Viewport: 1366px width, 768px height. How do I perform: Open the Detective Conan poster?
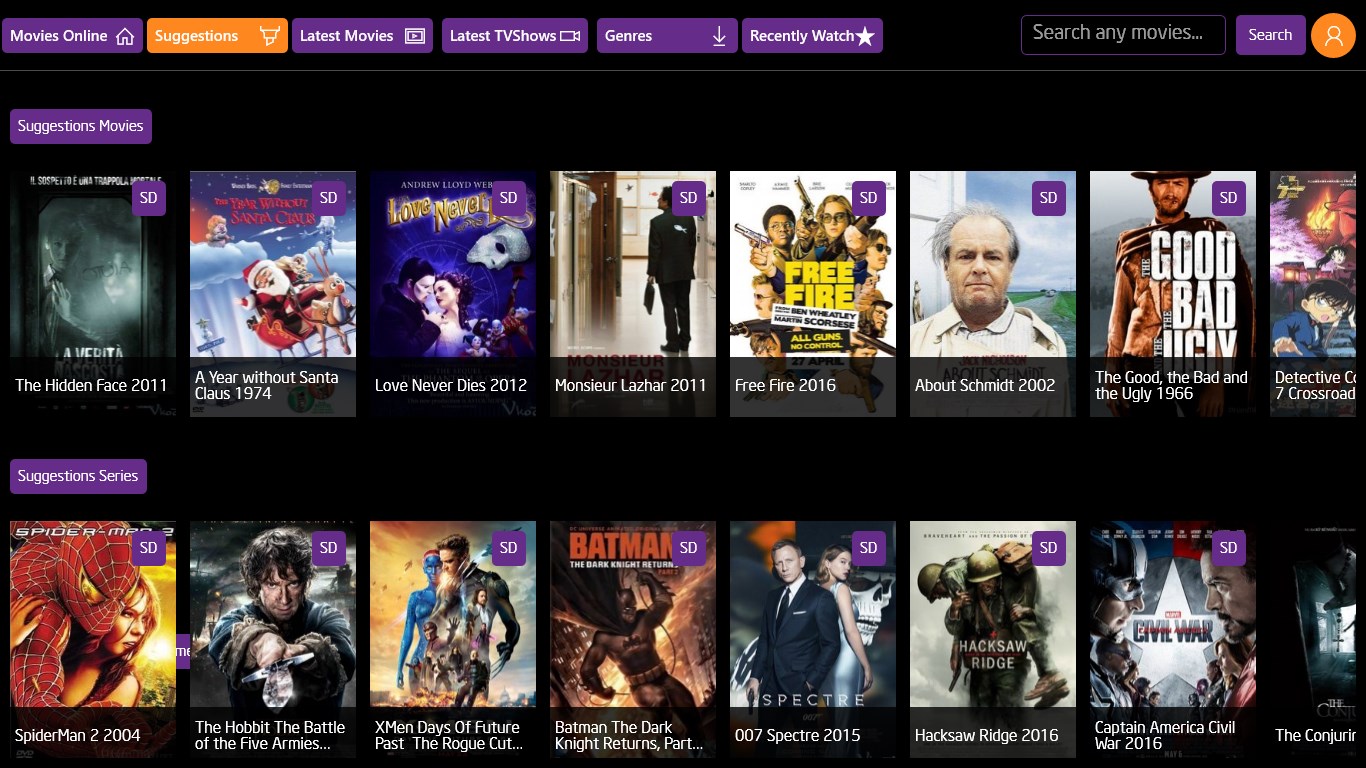click(1313, 294)
